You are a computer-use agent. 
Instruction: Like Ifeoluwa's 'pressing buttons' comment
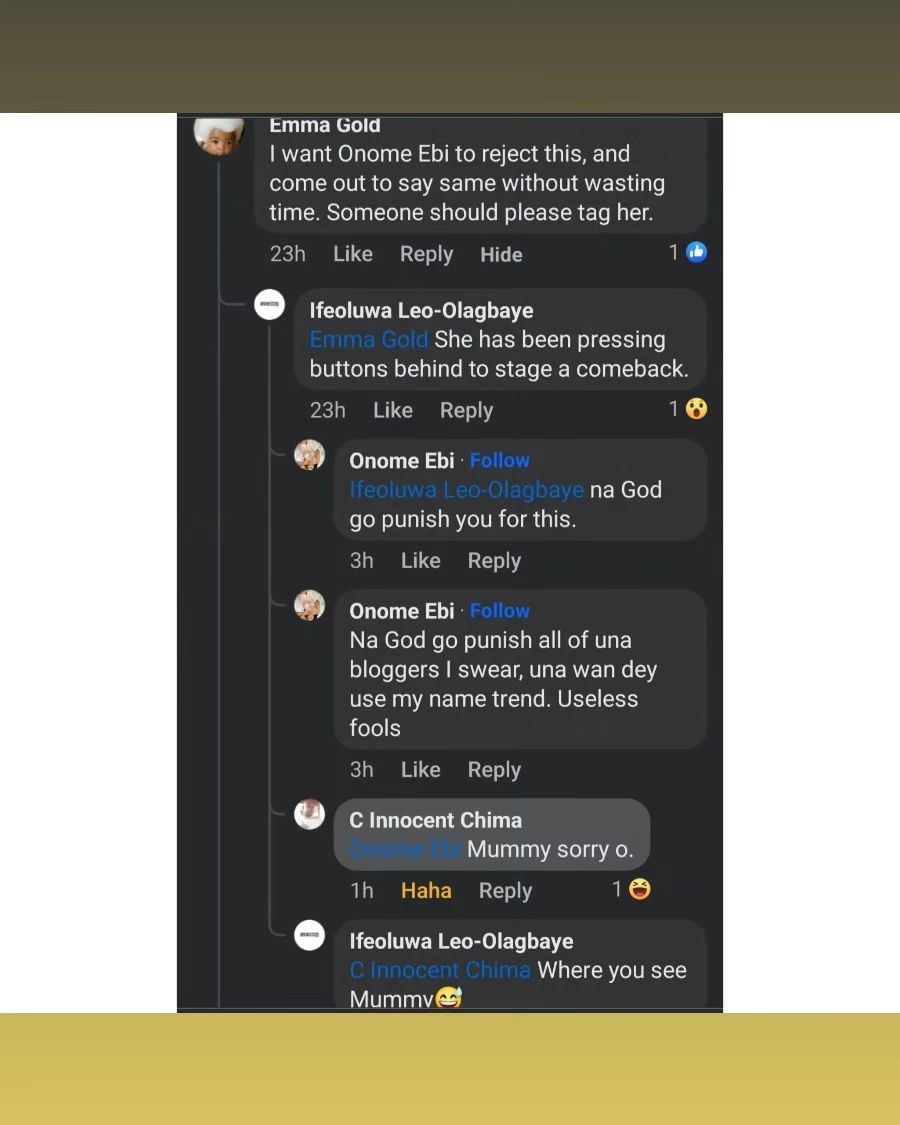click(x=392, y=410)
